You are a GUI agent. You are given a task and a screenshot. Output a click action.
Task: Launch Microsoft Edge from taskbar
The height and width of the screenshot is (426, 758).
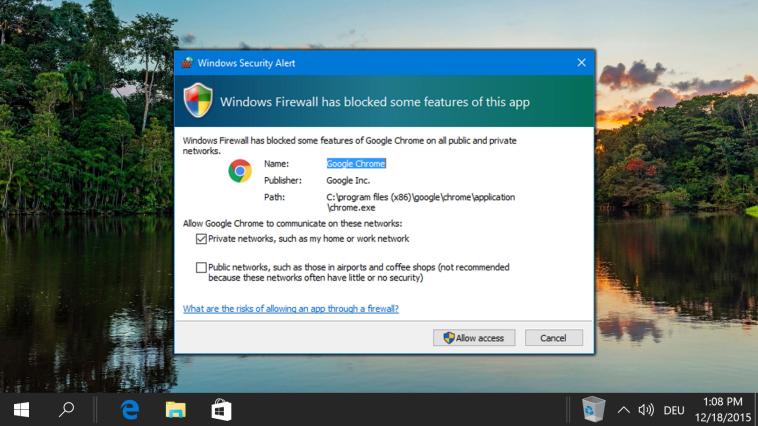pos(130,410)
